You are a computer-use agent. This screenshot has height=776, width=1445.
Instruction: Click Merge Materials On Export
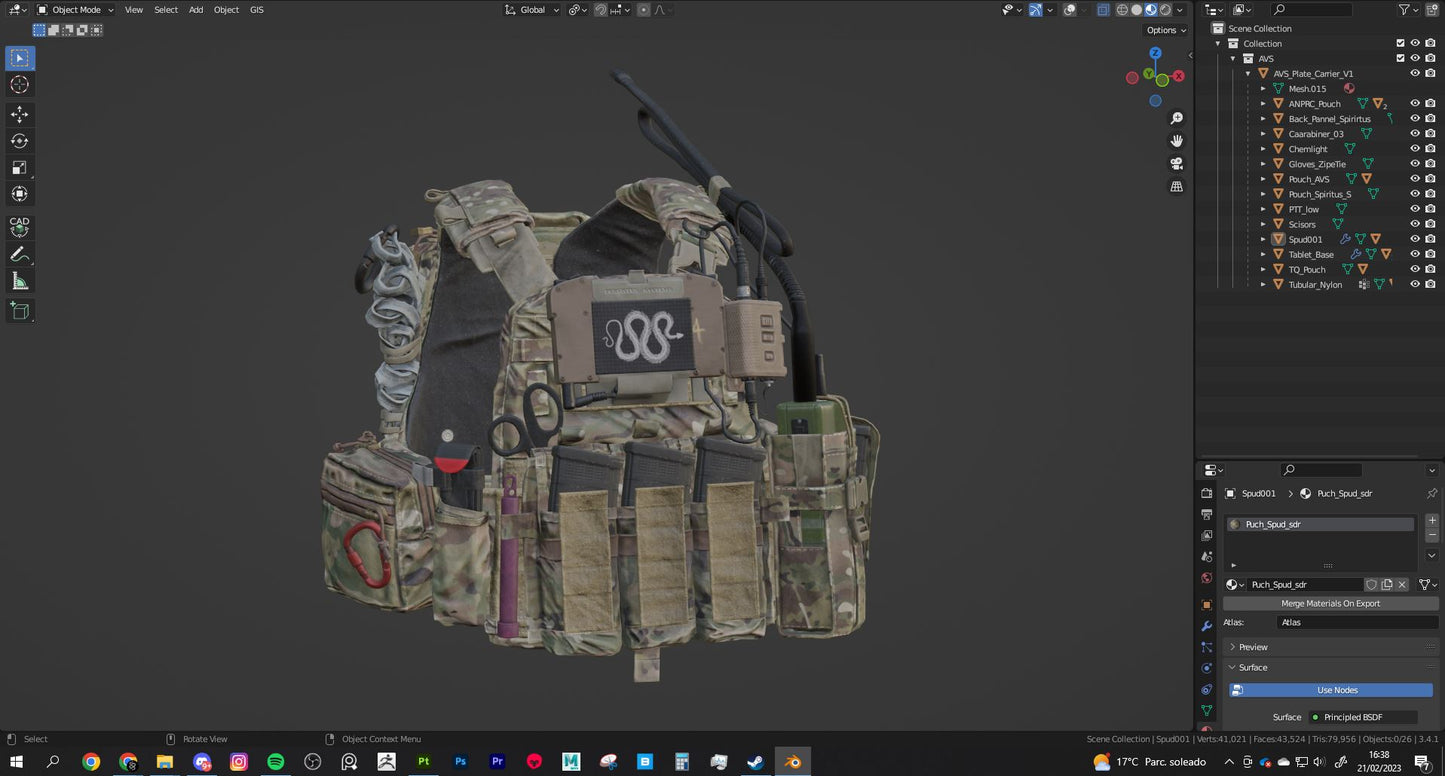tap(1330, 603)
